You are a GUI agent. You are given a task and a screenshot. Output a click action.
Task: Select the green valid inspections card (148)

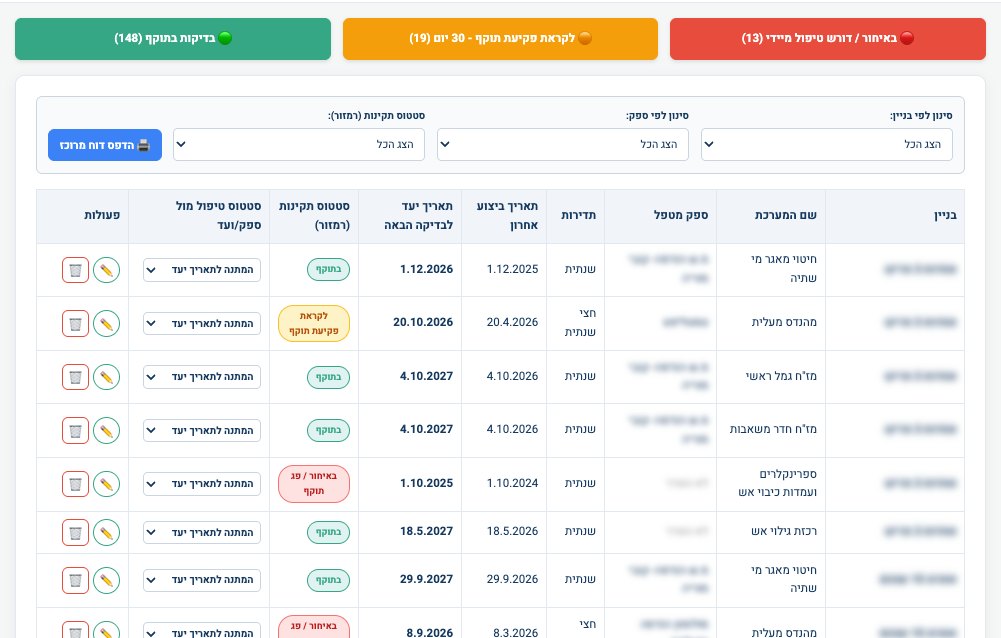(173, 39)
